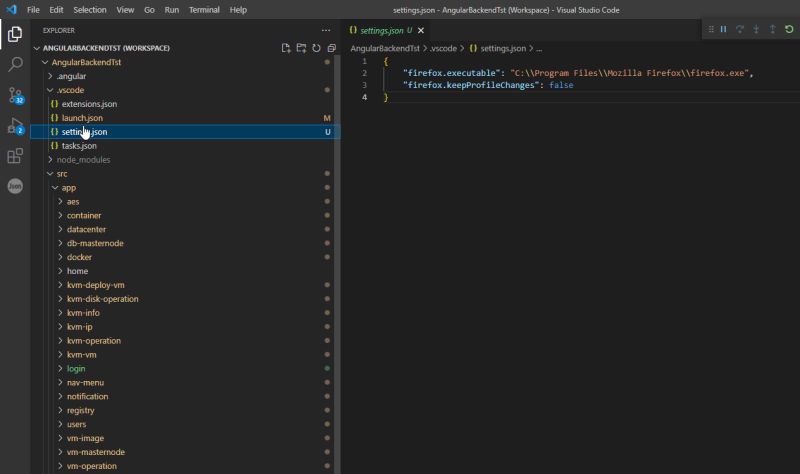This screenshot has width=800, height=474.
Task: Create a new folder in workspace
Action: pos(301,48)
